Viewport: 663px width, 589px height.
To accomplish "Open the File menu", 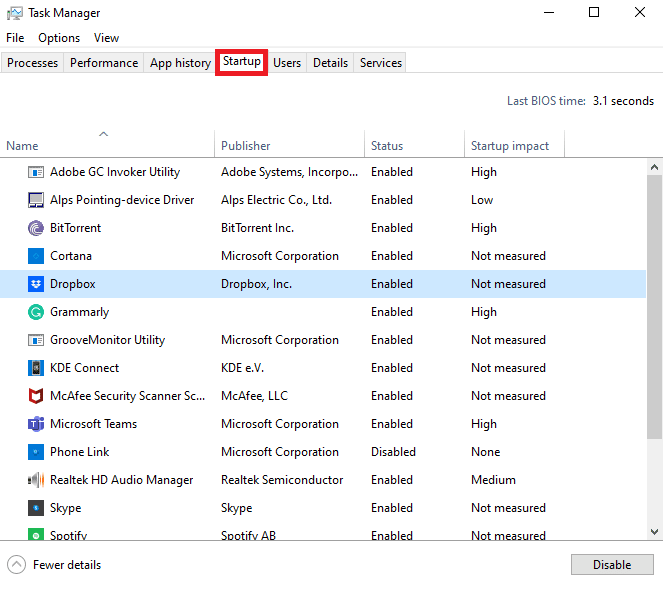I will point(15,38).
